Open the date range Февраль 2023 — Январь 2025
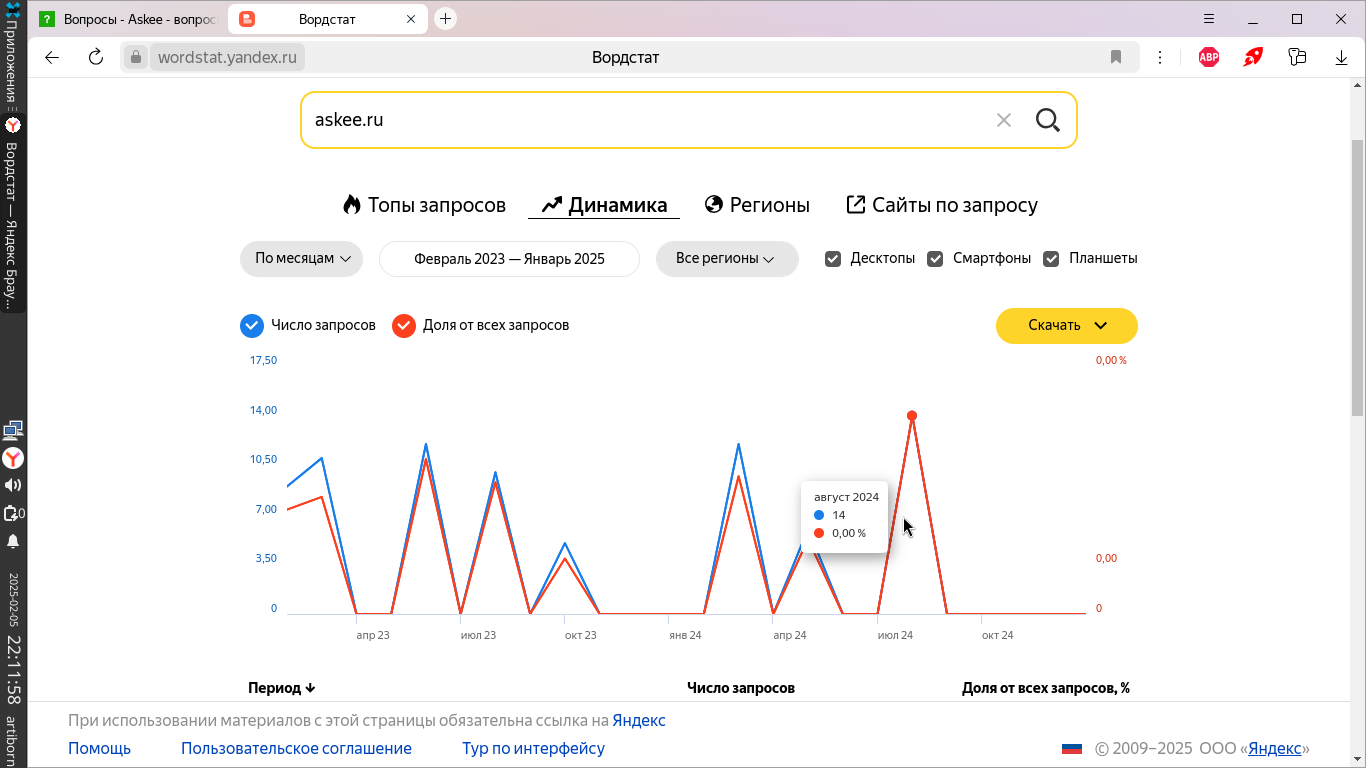 click(509, 258)
